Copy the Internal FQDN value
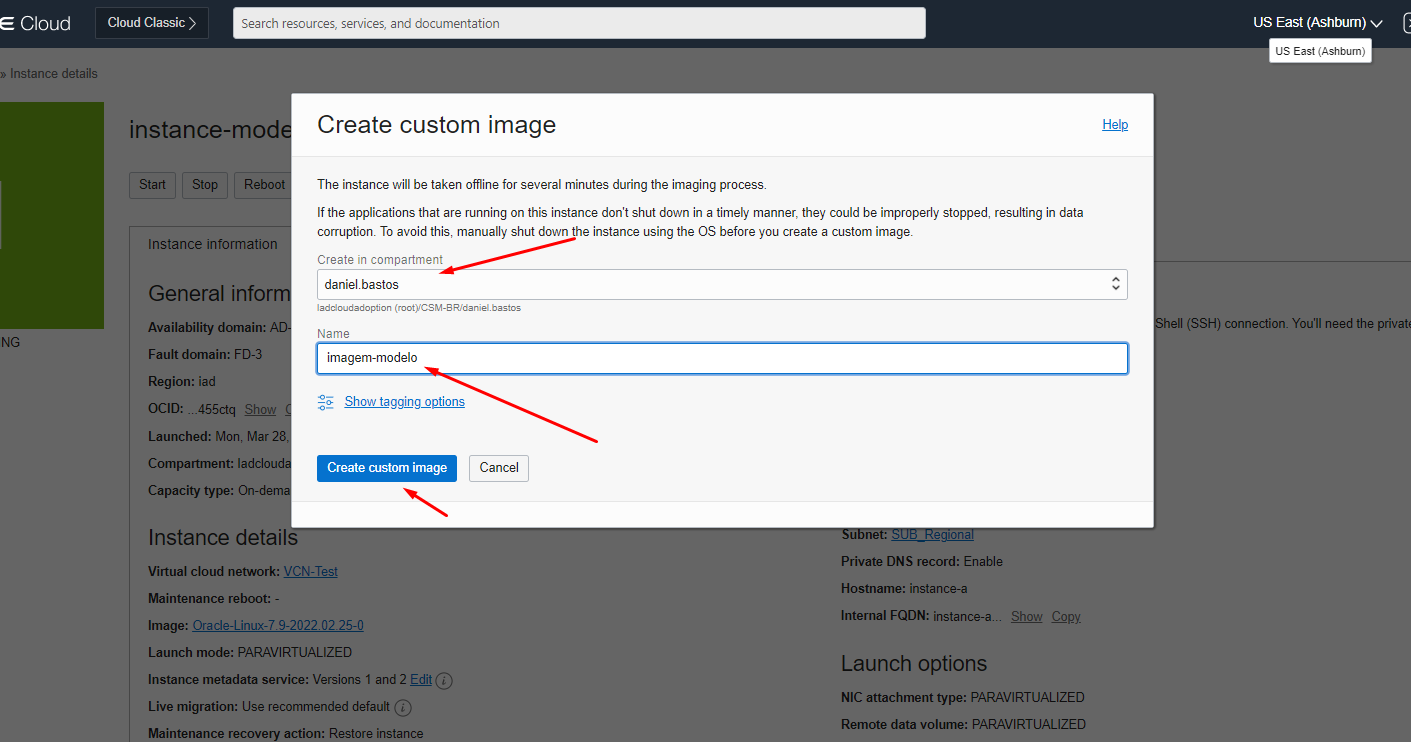 pos(1066,617)
